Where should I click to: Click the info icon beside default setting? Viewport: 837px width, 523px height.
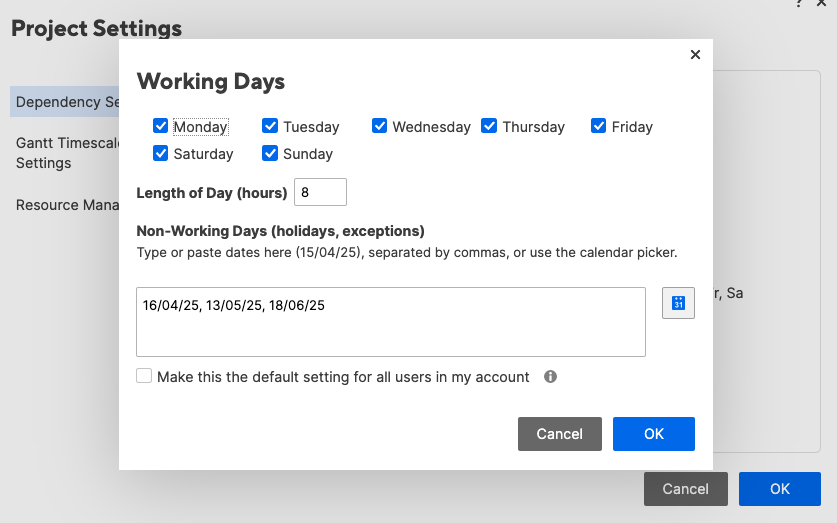[x=550, y=377]
